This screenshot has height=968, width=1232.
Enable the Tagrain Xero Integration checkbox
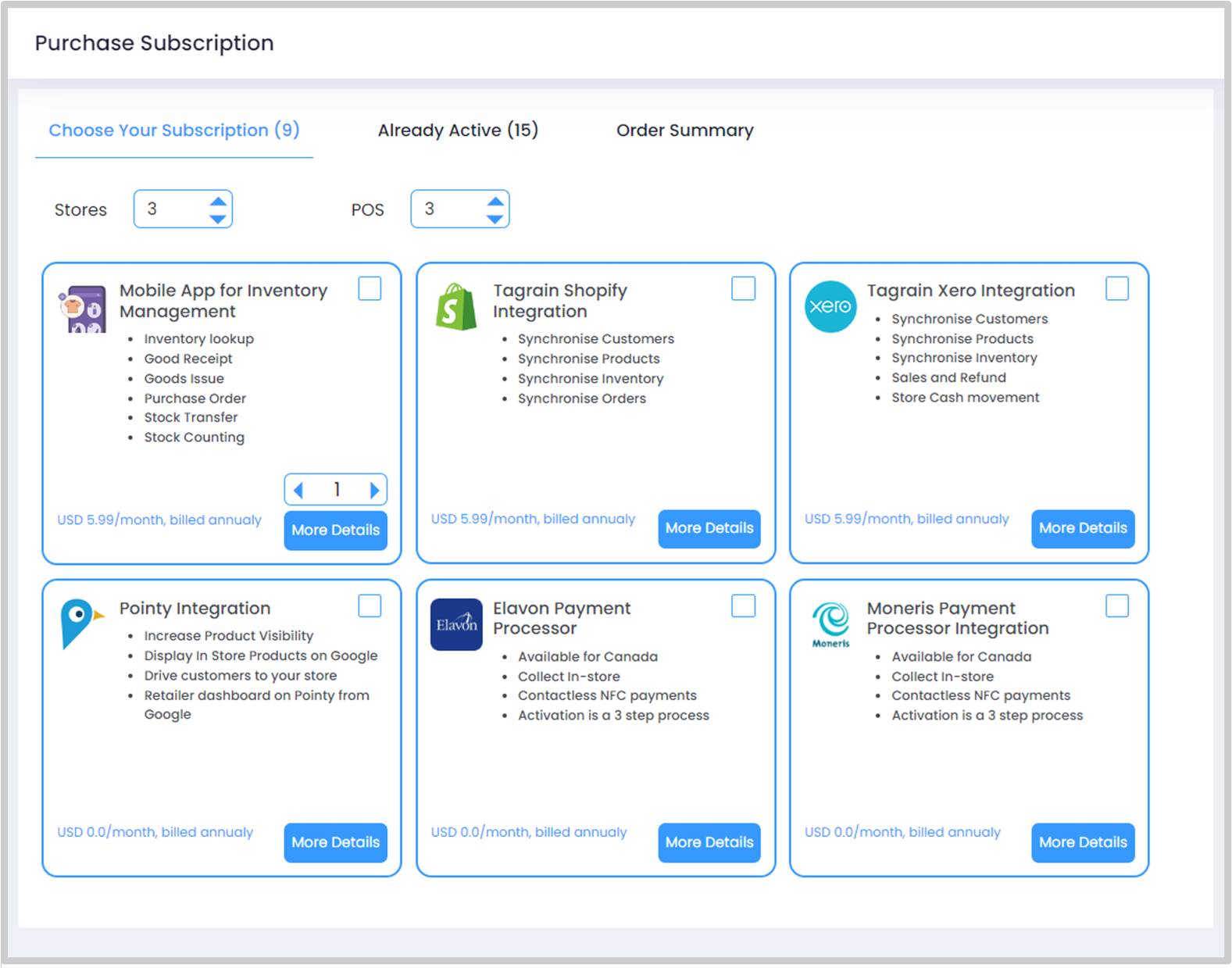click(x=1116, y=289)
